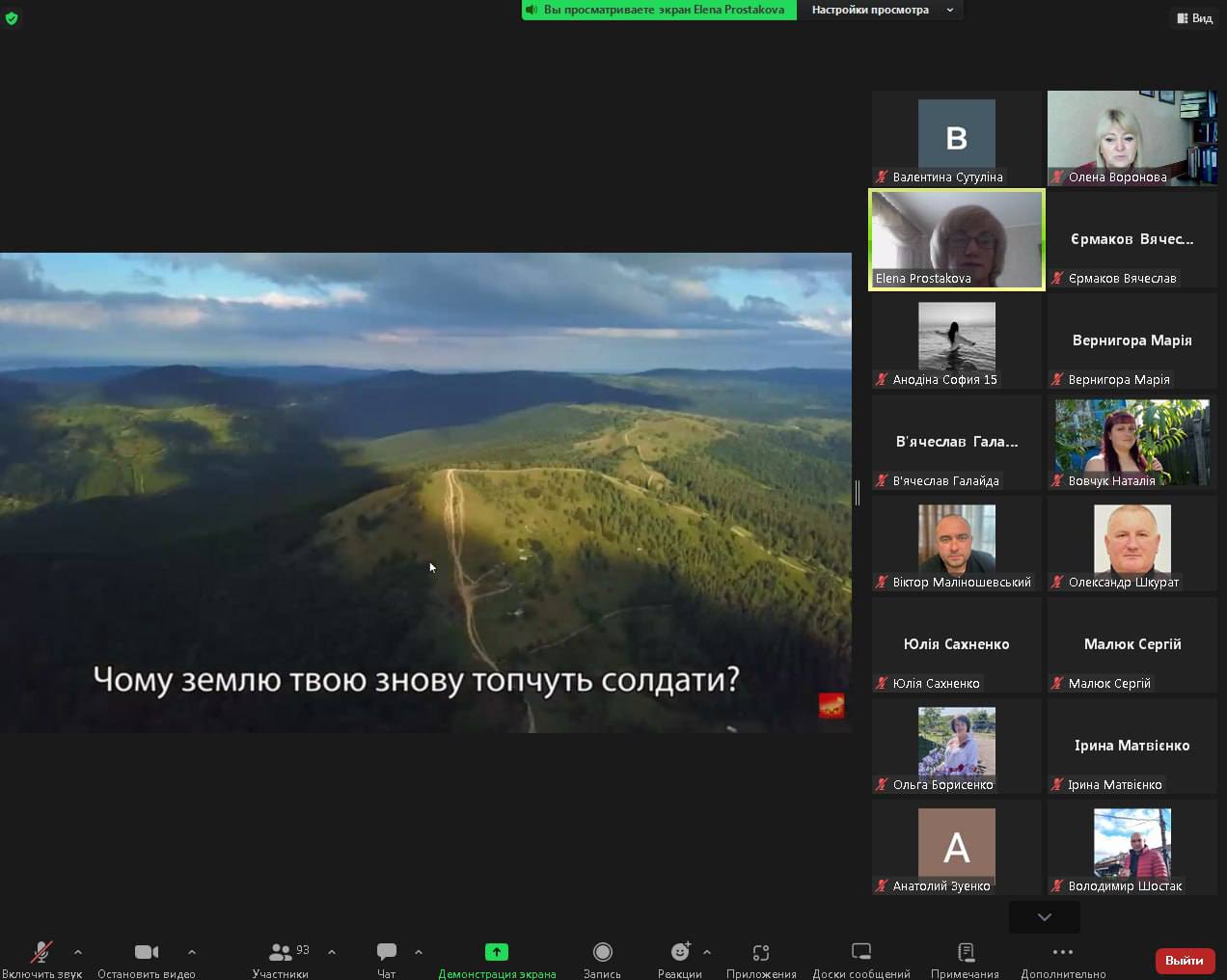Open the Notes (Примечания) icon
The height and width of the screenshot is (980, 1227).
click(965, 952)
